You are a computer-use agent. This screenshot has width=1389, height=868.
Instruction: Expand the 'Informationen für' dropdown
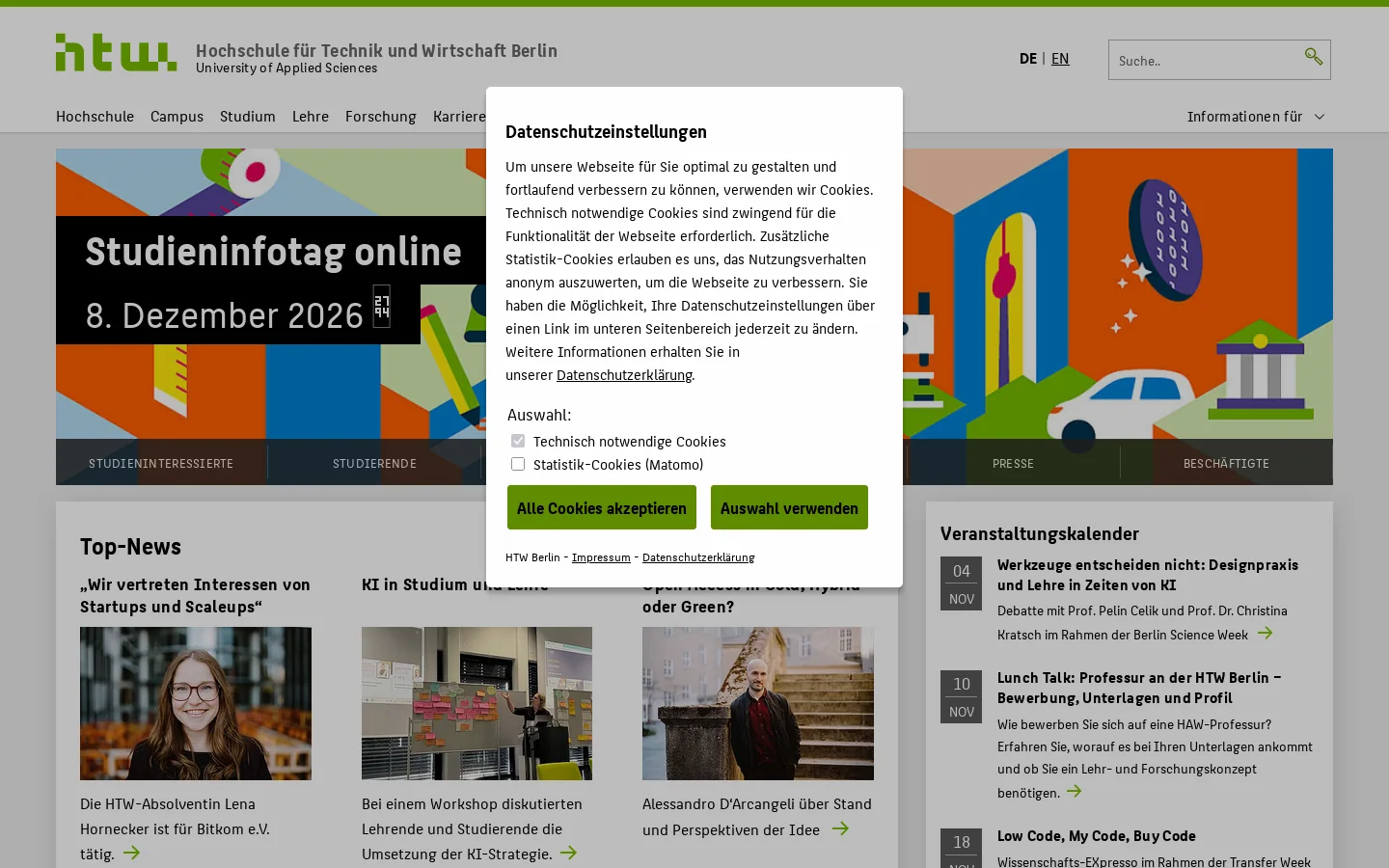click(x=1256, y=117)
